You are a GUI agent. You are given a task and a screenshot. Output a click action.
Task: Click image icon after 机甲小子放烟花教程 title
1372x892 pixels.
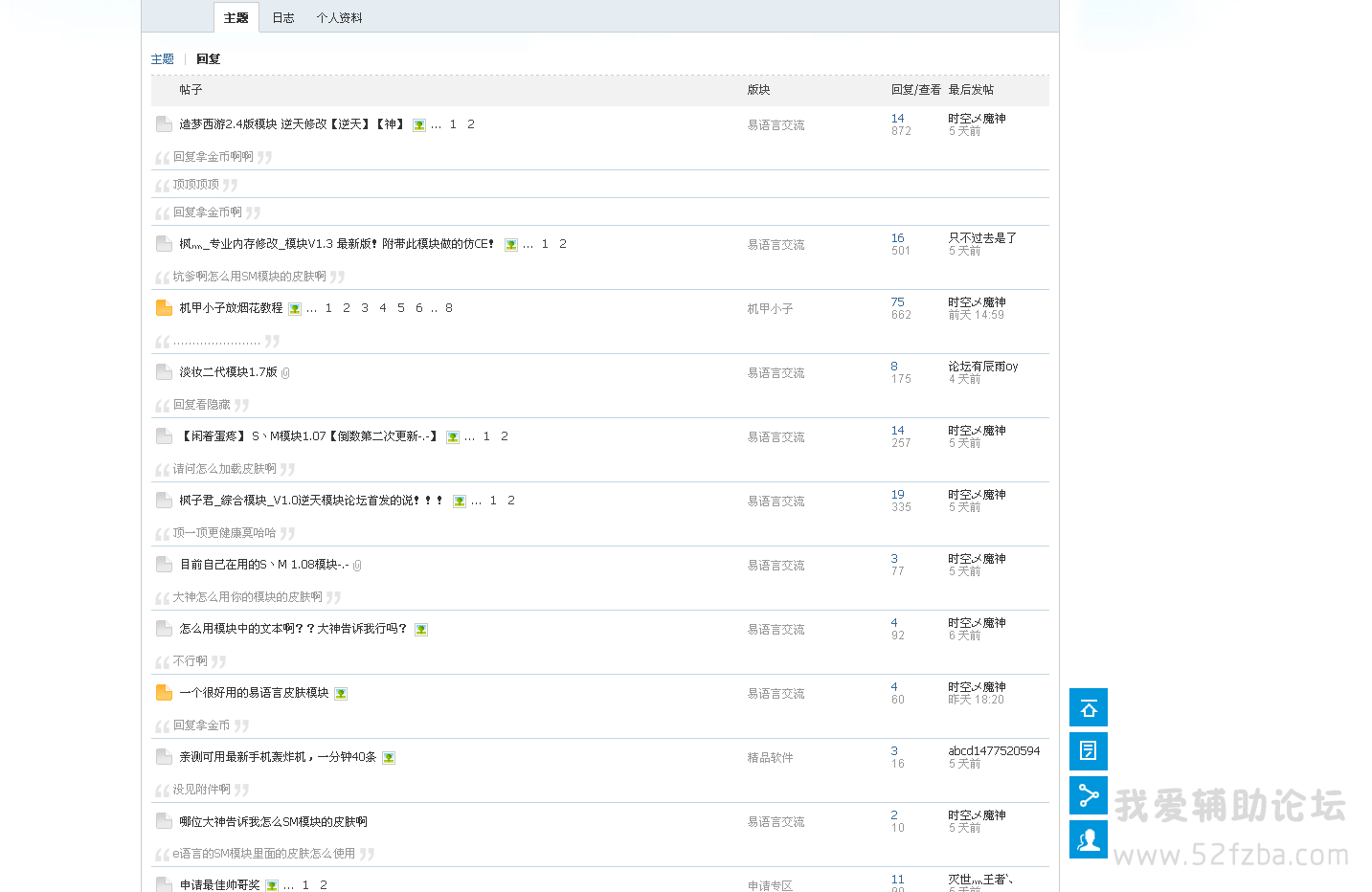click(295, 309)
